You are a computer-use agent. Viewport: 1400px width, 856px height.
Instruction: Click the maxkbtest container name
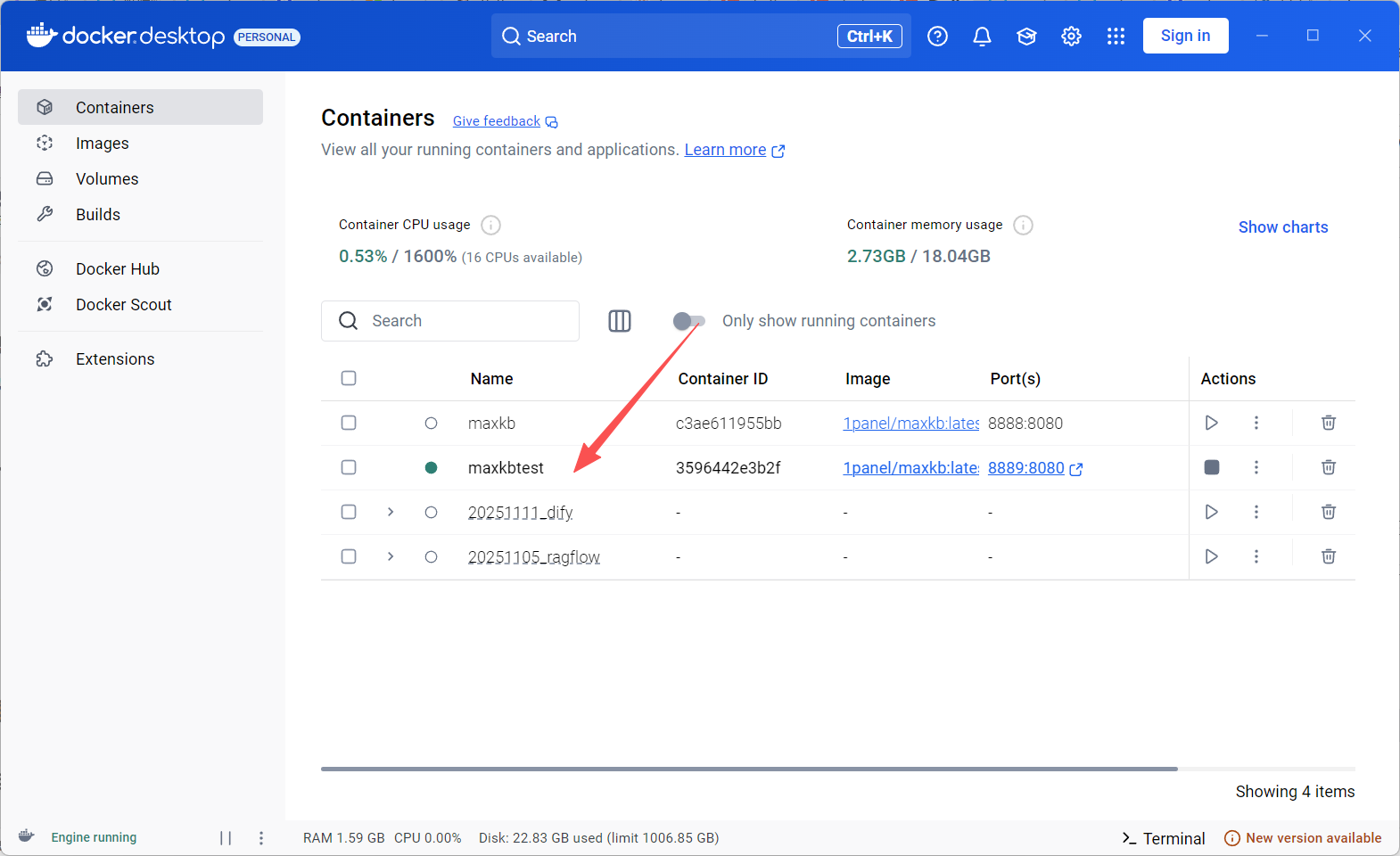coord(506,468)
